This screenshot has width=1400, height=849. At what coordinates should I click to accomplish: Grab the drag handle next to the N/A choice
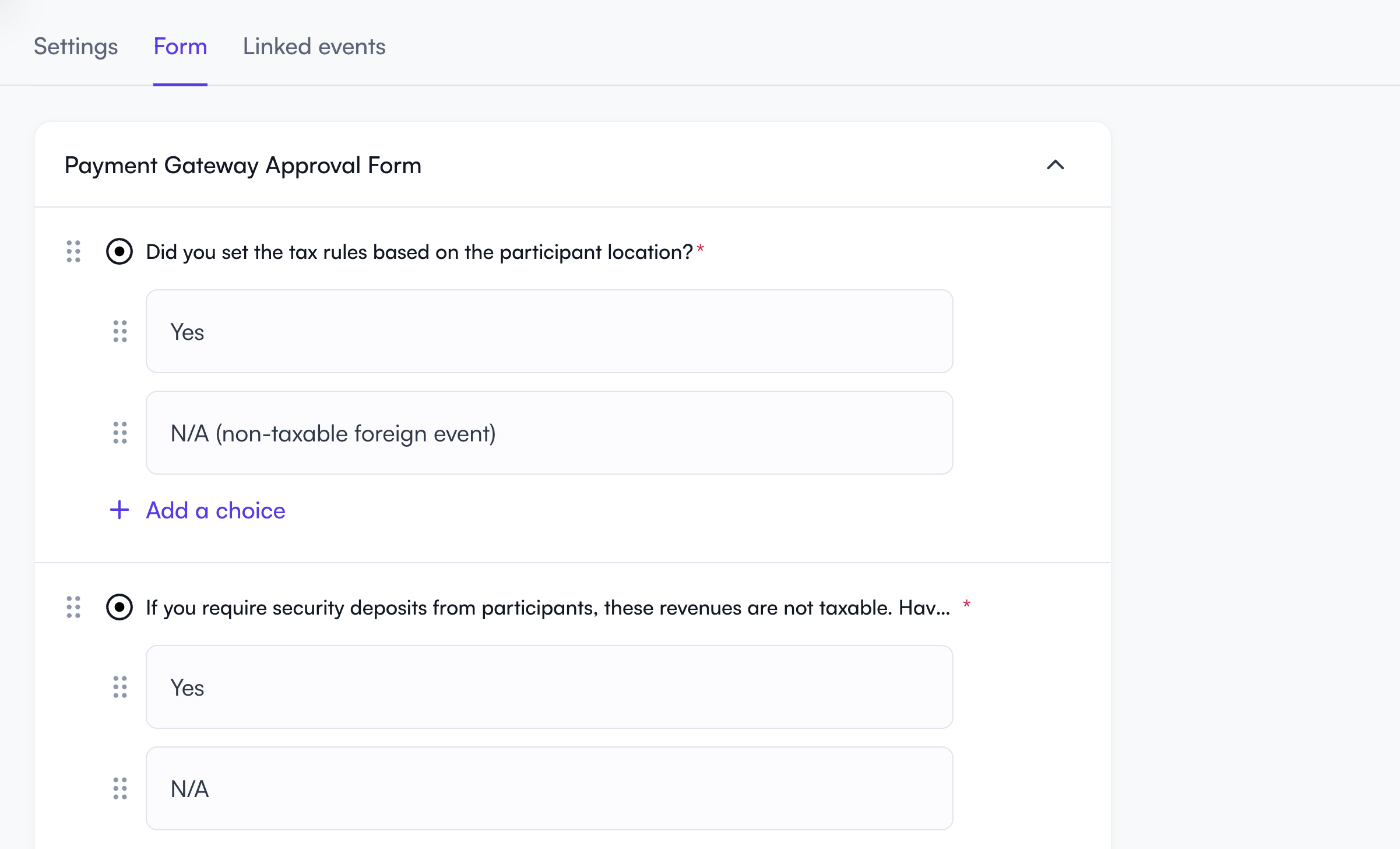(119, 788)
